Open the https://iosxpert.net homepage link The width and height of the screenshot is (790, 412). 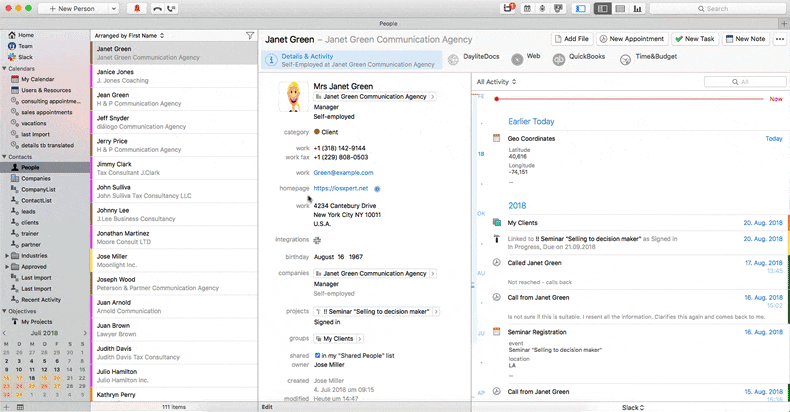[341, 188]
